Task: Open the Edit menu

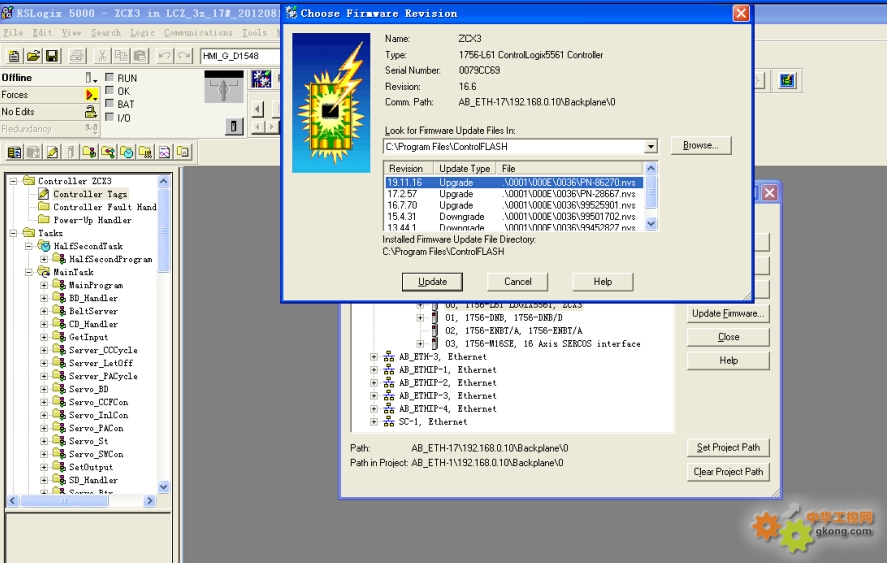Action: [x=42, y=33]
